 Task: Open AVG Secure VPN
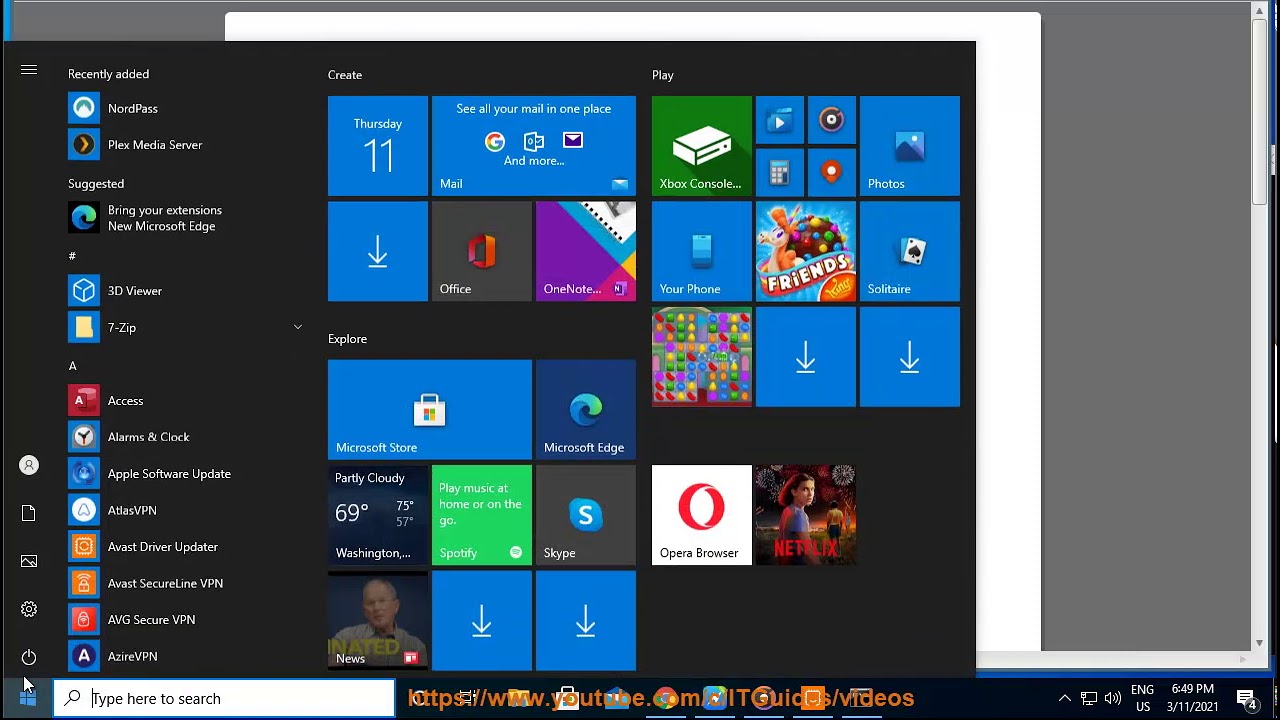pyautogui.click(x=185, y=620)
